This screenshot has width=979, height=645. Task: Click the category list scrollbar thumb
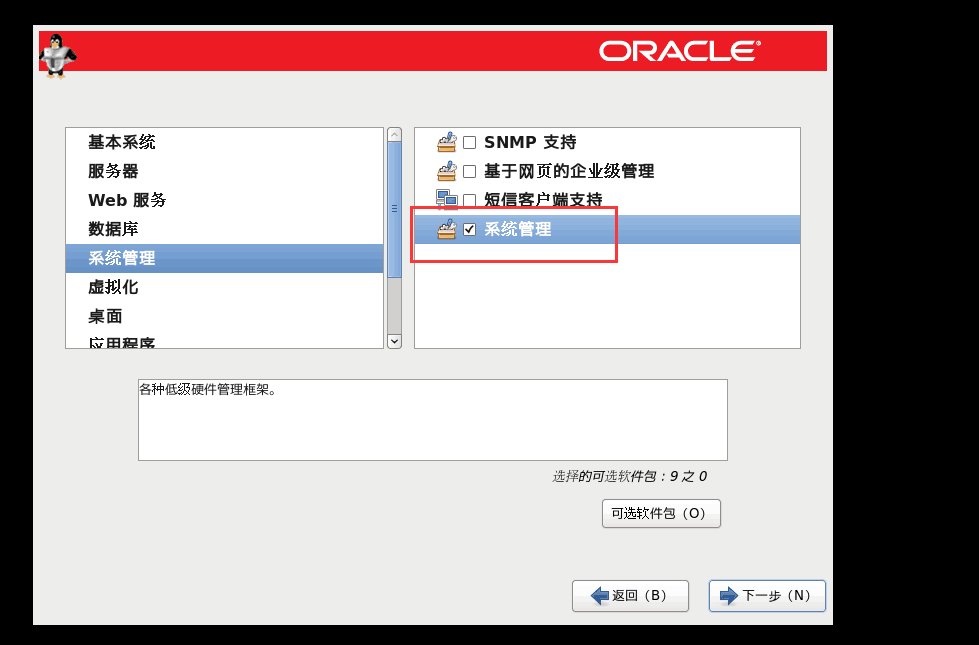(394, 210)
